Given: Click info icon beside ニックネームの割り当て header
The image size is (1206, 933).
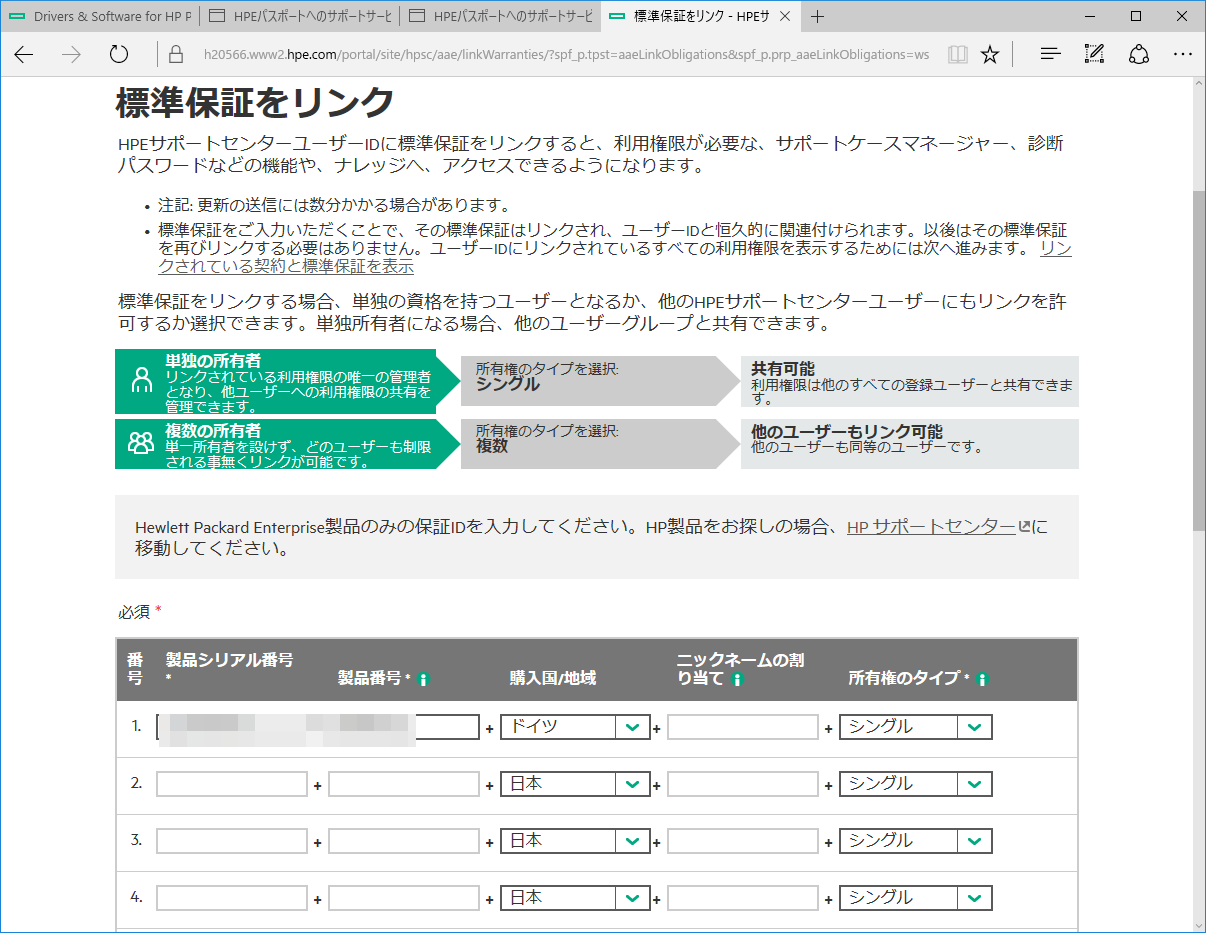Looking at the screenshot, I should [x=738, y=679].
